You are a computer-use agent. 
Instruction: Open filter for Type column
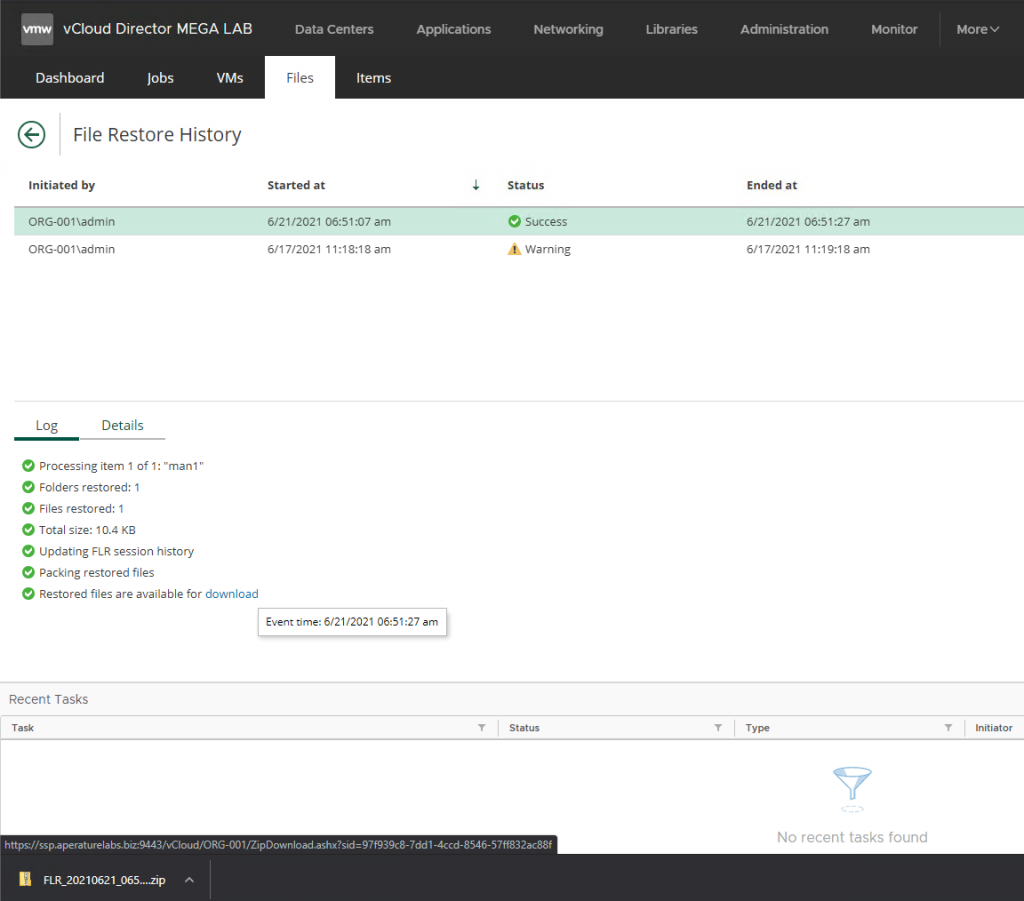(948, 727)
